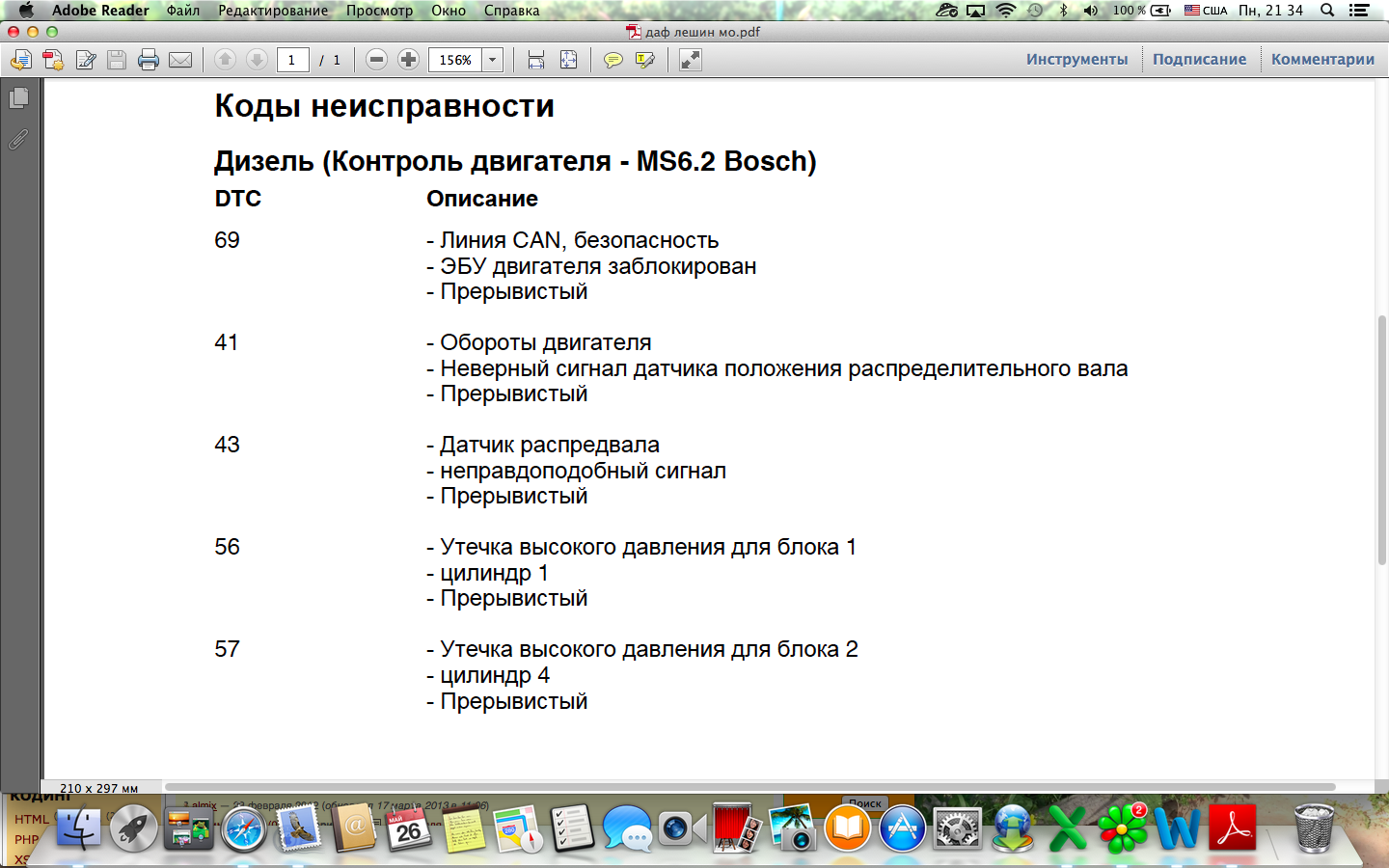
Task: Open the Trash in Dock
Action: click(x=1313, y=828)
